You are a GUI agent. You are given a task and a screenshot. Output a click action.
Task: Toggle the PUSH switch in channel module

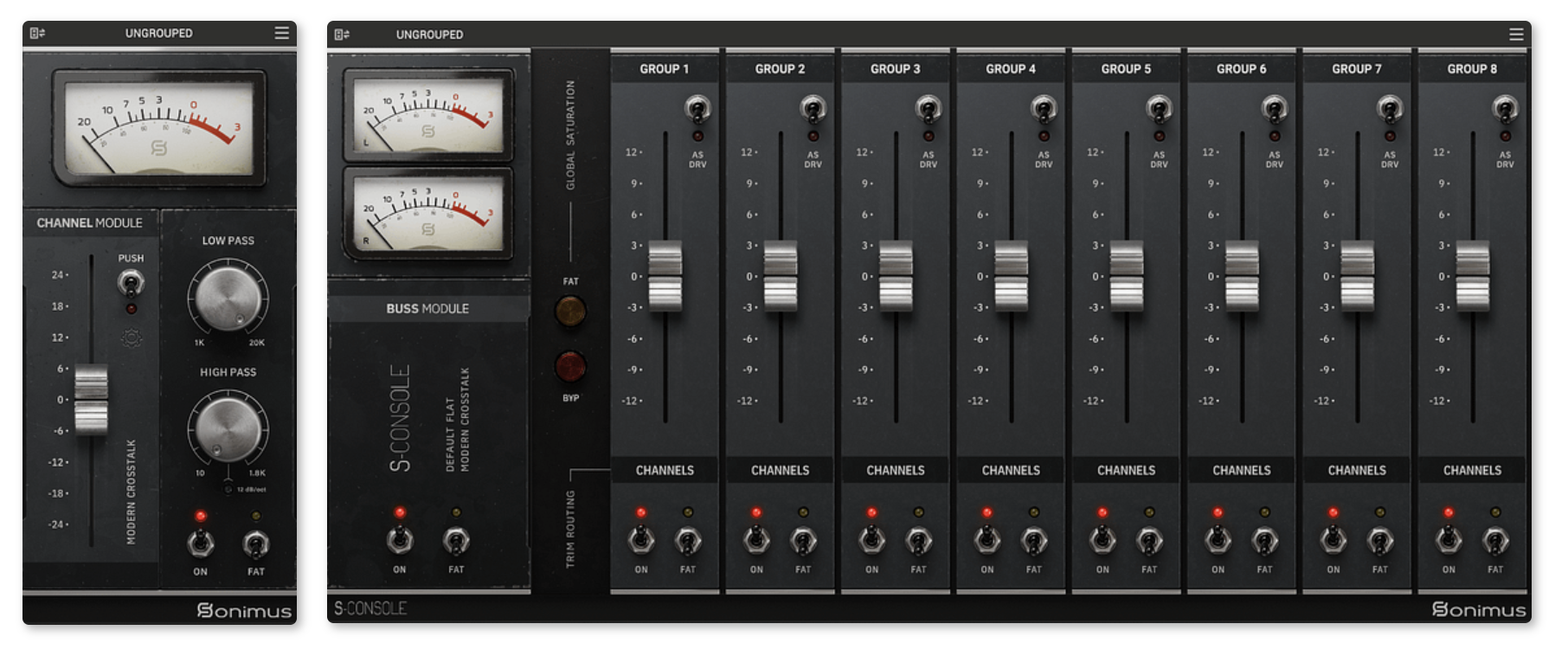(131, 282)
